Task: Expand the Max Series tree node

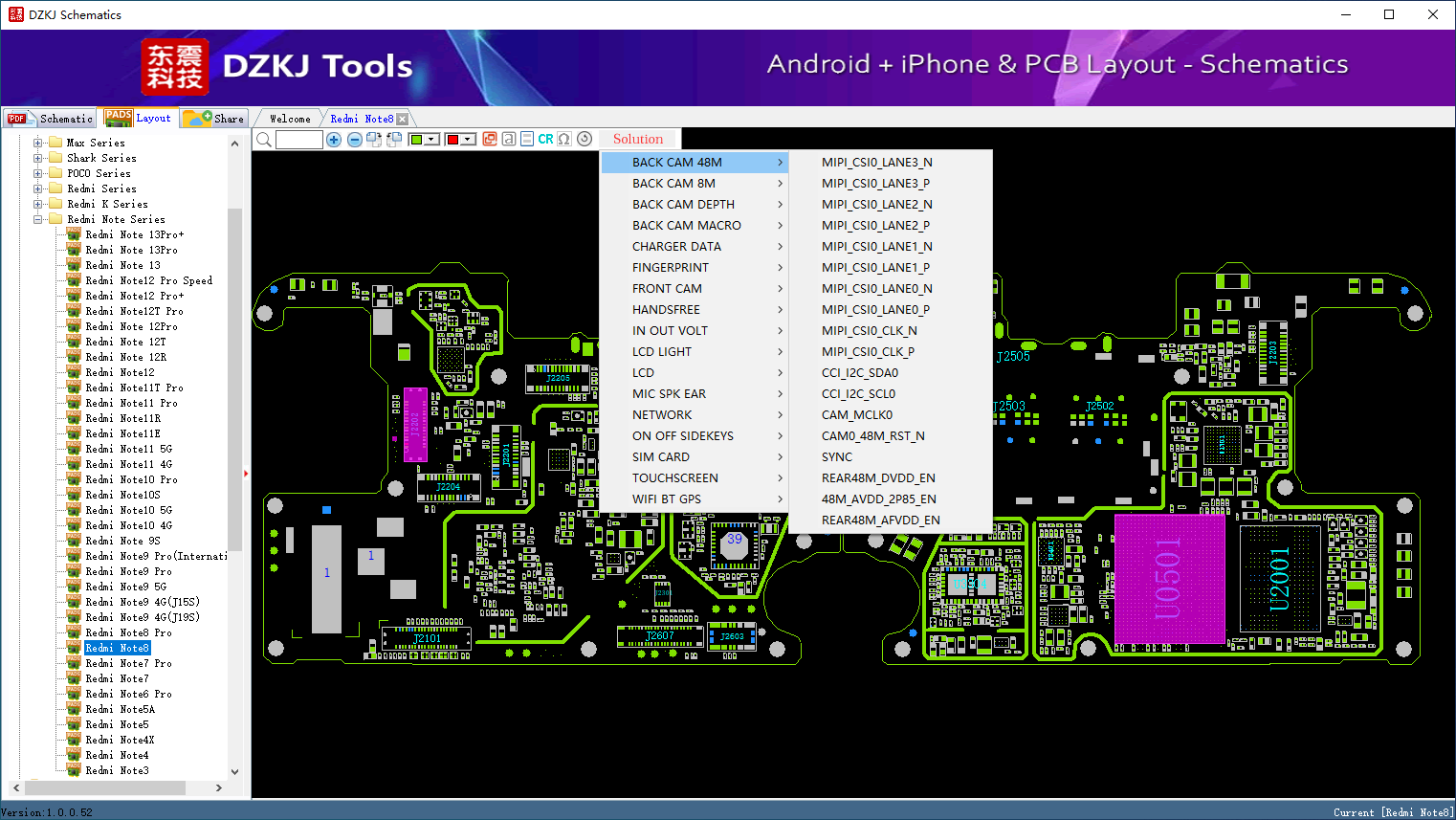Action: 38,143
